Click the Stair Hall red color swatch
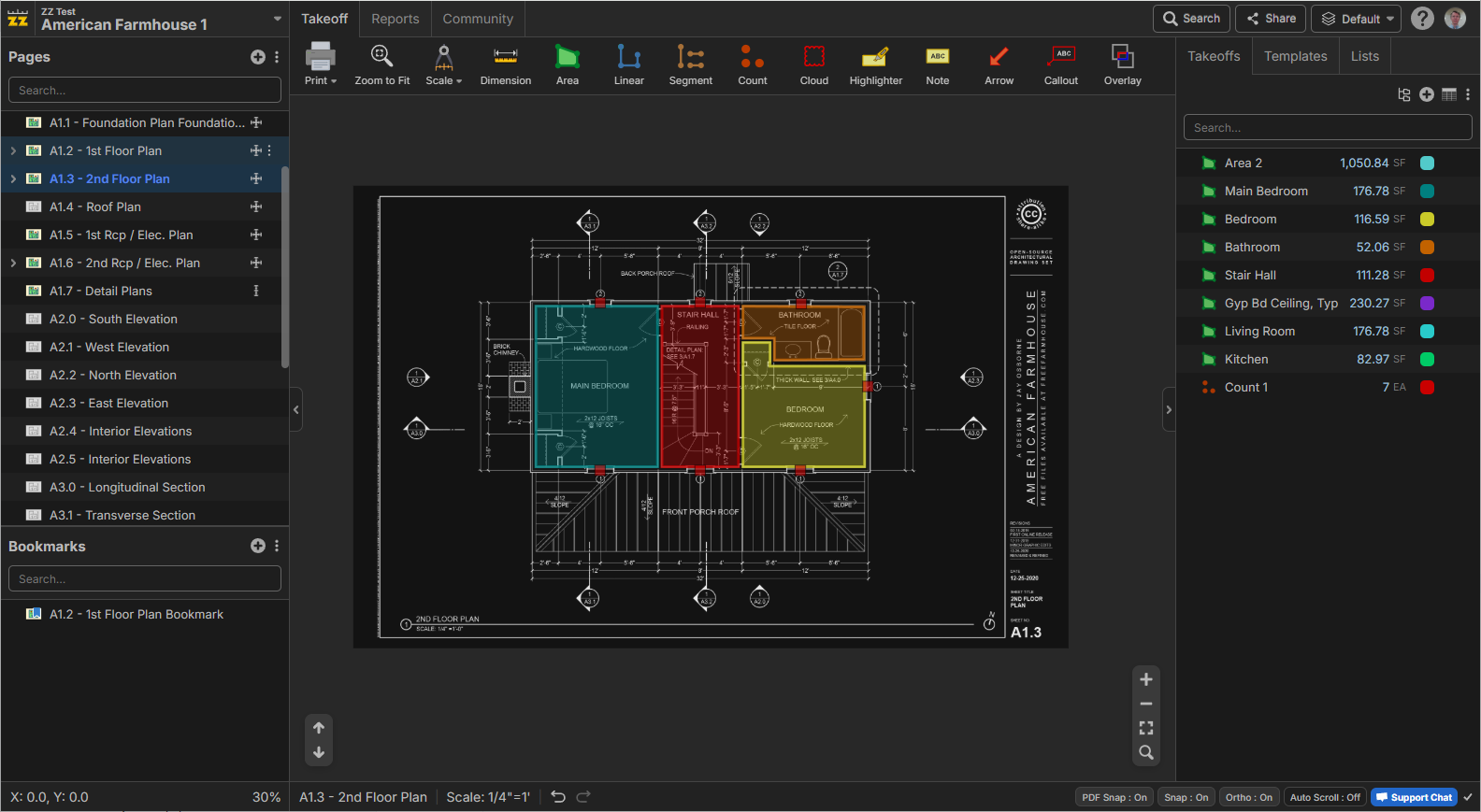1481x812 pixels. pos(1427,275)
